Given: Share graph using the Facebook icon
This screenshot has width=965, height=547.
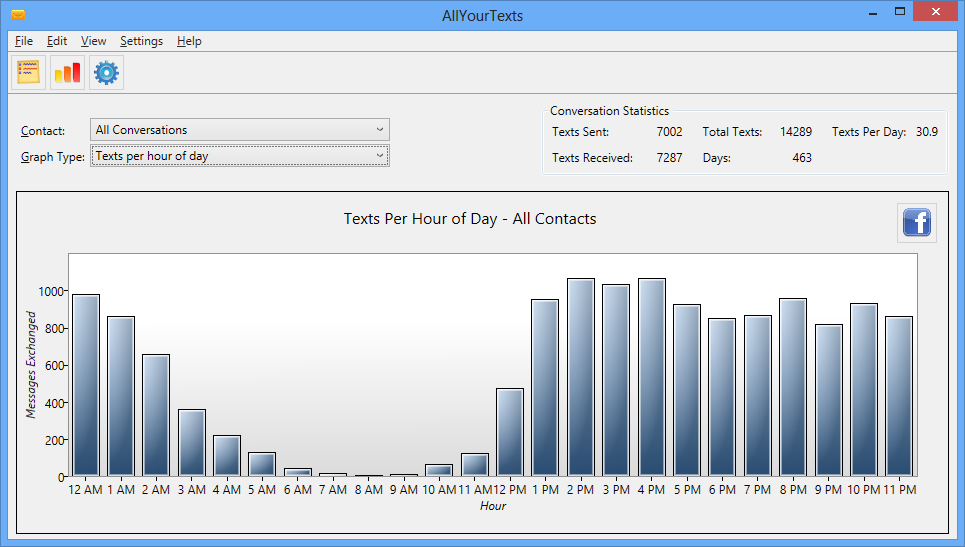Looking at the screenshot, I should pos(916,223).
